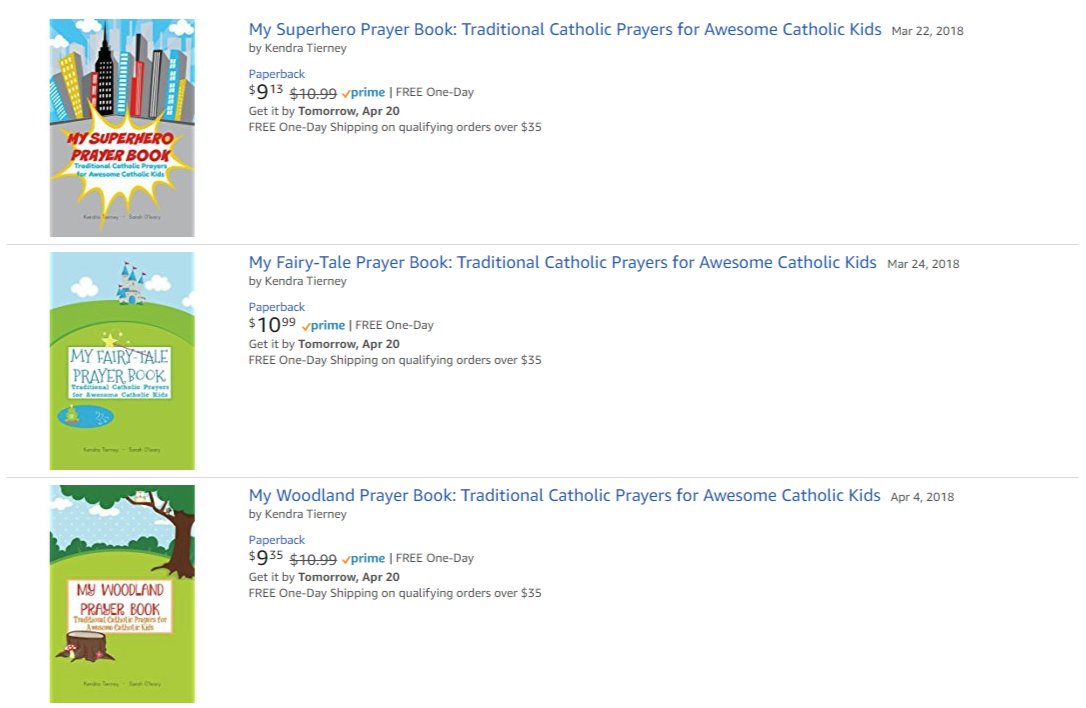Click Kendra Tierney author under Superhero book
Image resolution: width=1086 pixels, height=708 pixels.
(305, 47)
